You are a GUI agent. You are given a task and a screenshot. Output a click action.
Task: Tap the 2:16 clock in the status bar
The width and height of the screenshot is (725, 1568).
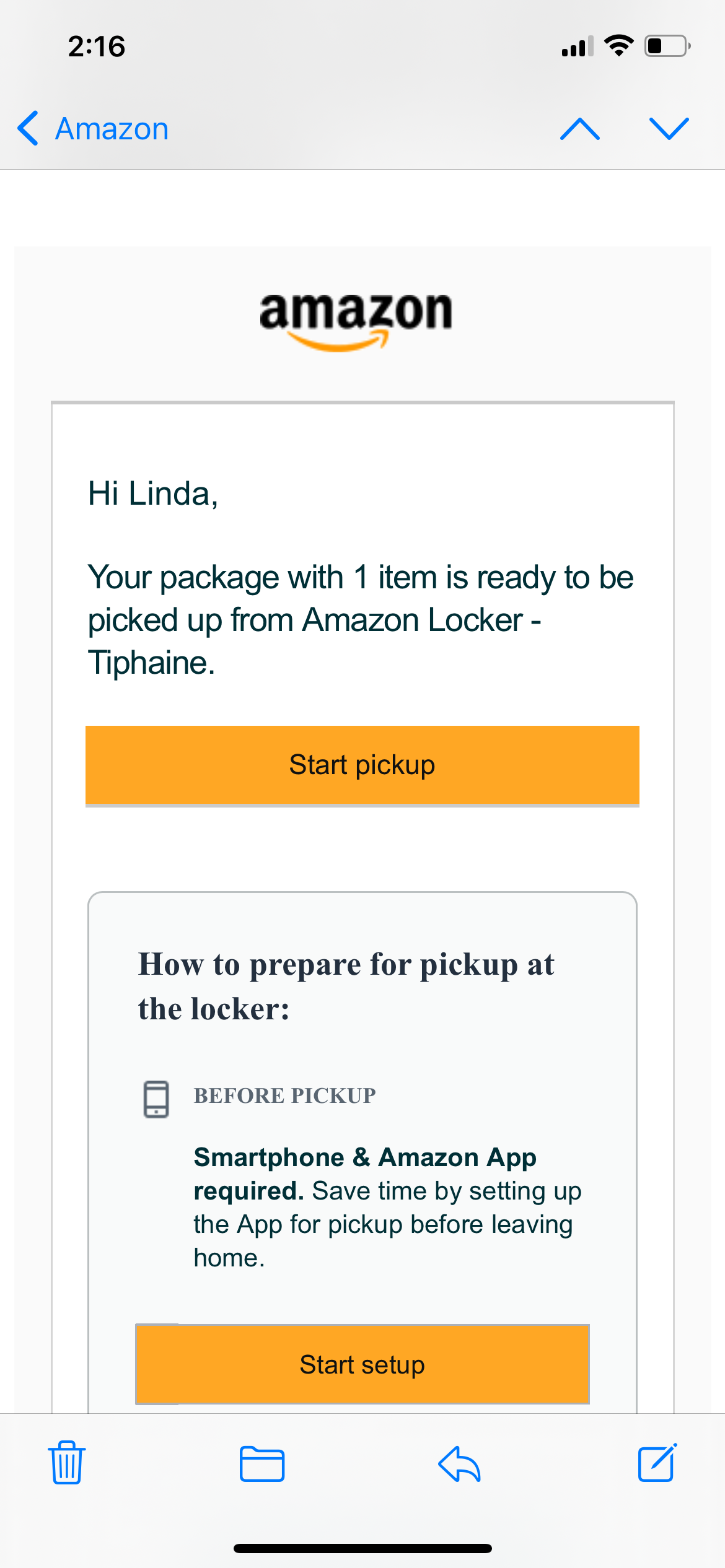[x=97, y=46]
